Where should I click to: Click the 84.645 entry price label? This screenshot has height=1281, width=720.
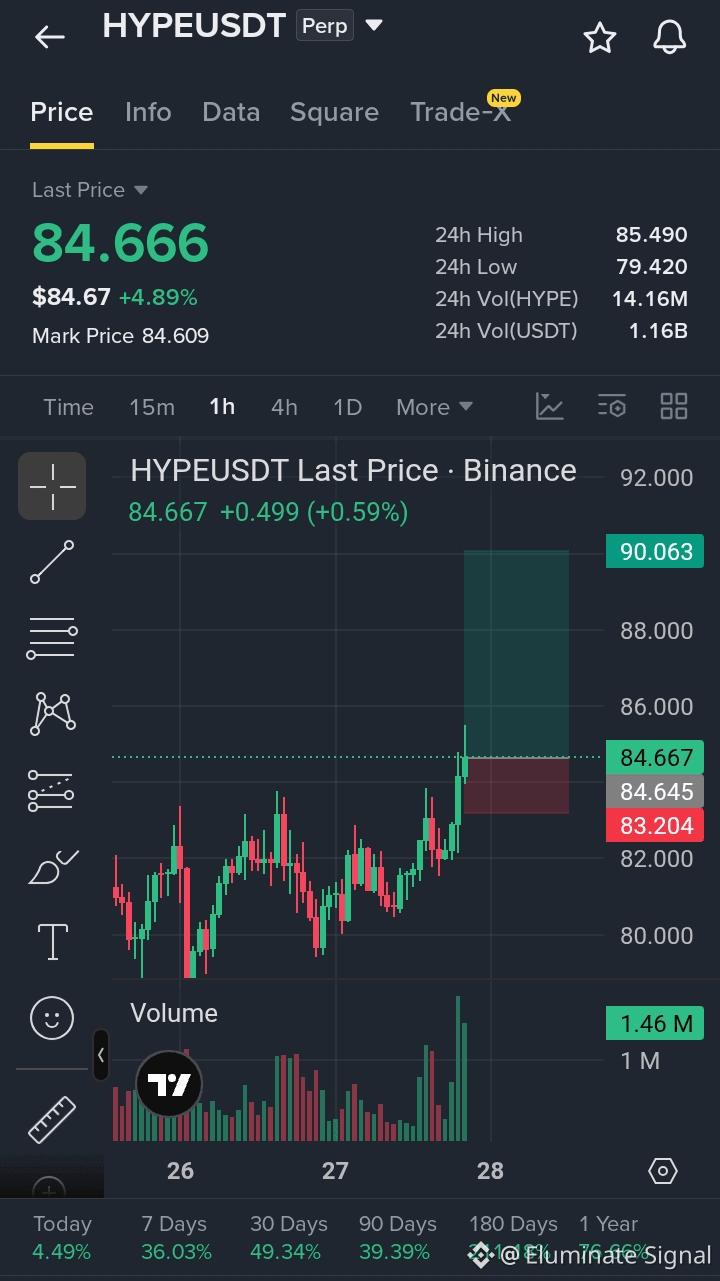655,792
